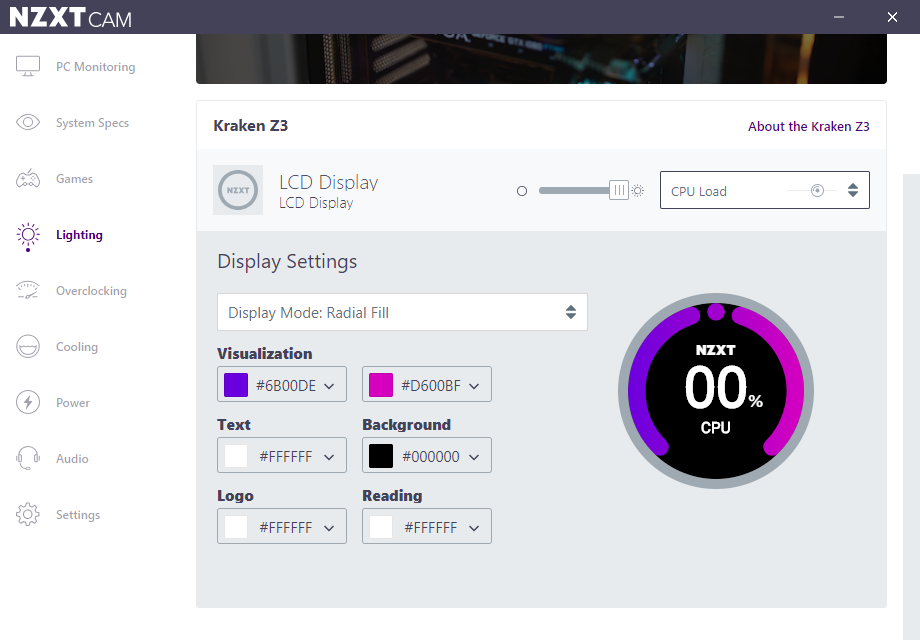
Task: Select the Lighting menu item
Action: point(79,235)
